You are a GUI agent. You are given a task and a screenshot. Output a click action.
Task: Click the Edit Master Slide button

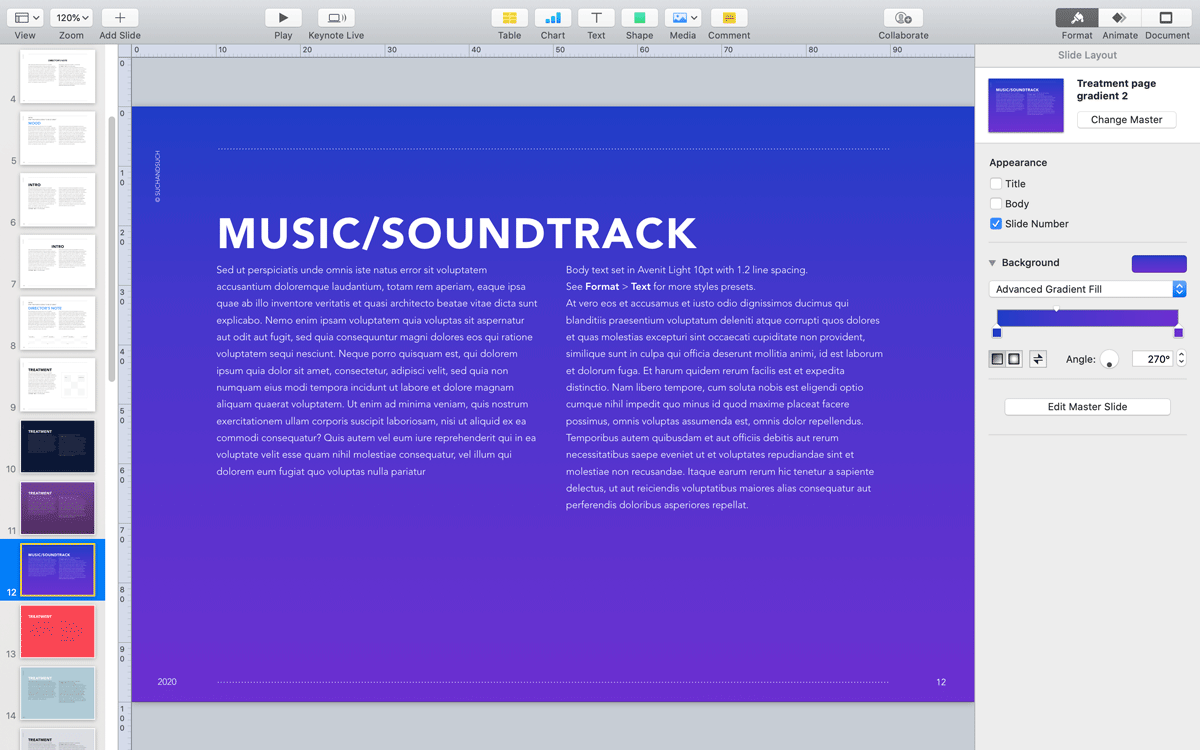point(1087,407)
